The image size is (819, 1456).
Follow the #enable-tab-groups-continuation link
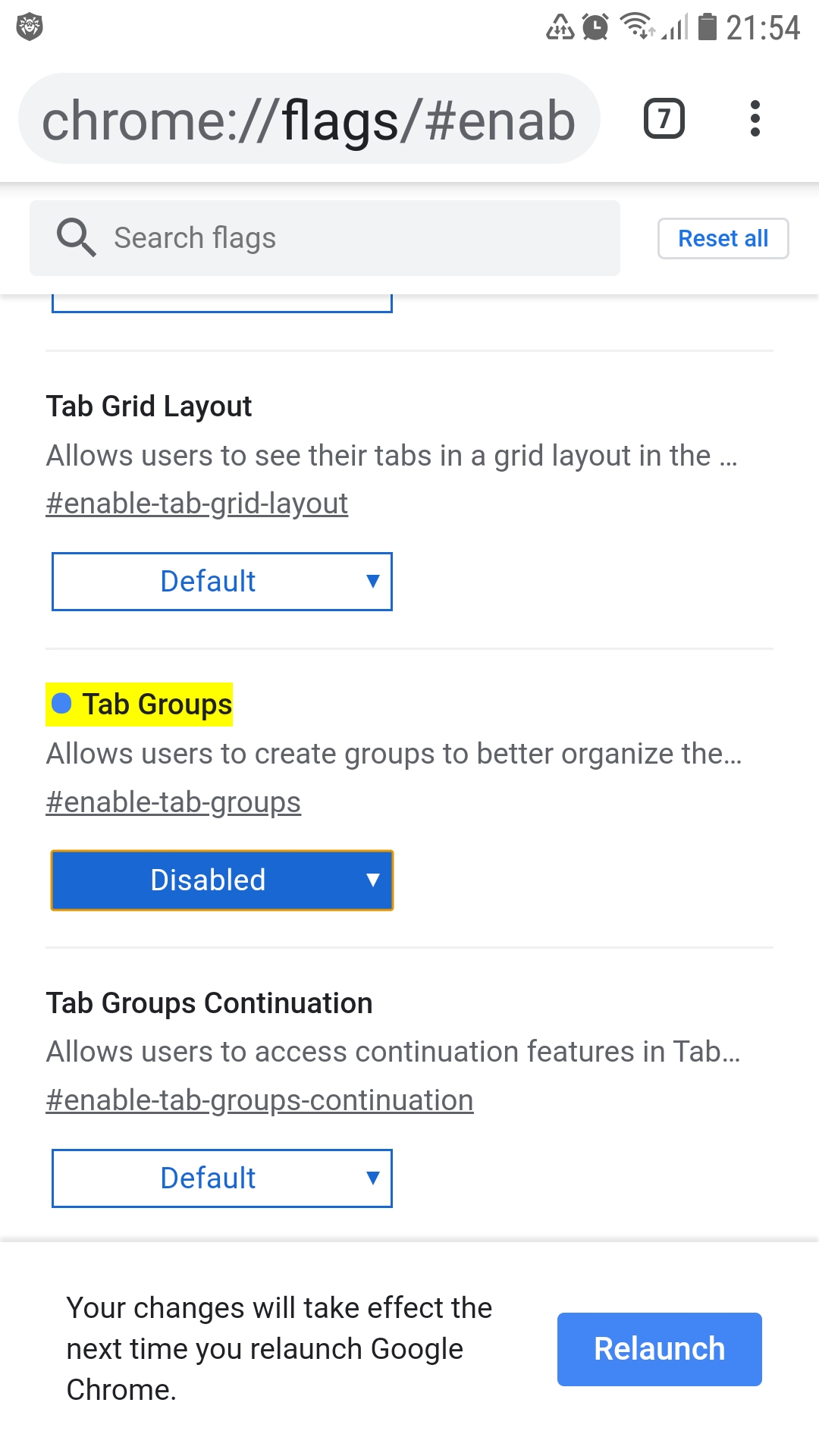260,1100
